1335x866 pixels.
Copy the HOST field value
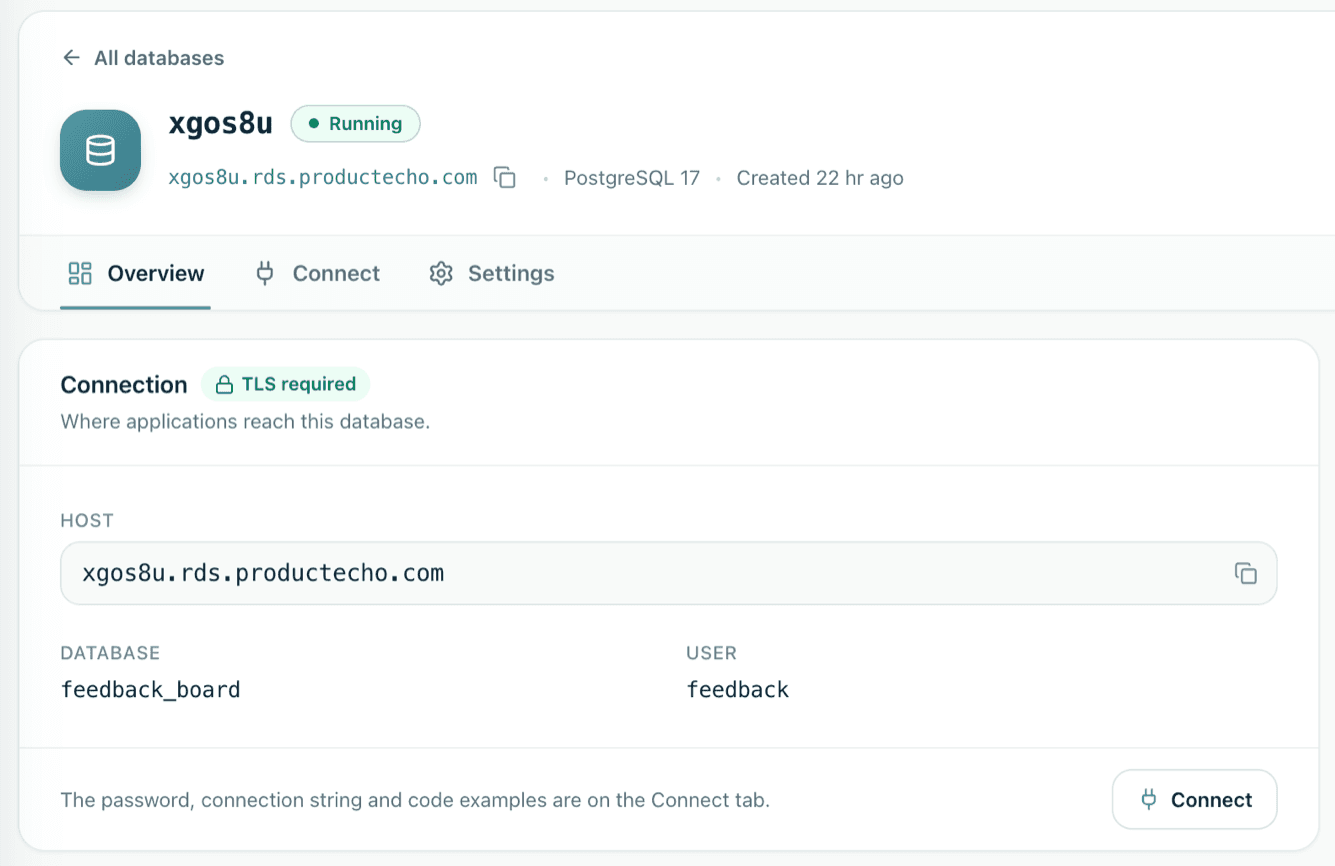coord(1245,573)
